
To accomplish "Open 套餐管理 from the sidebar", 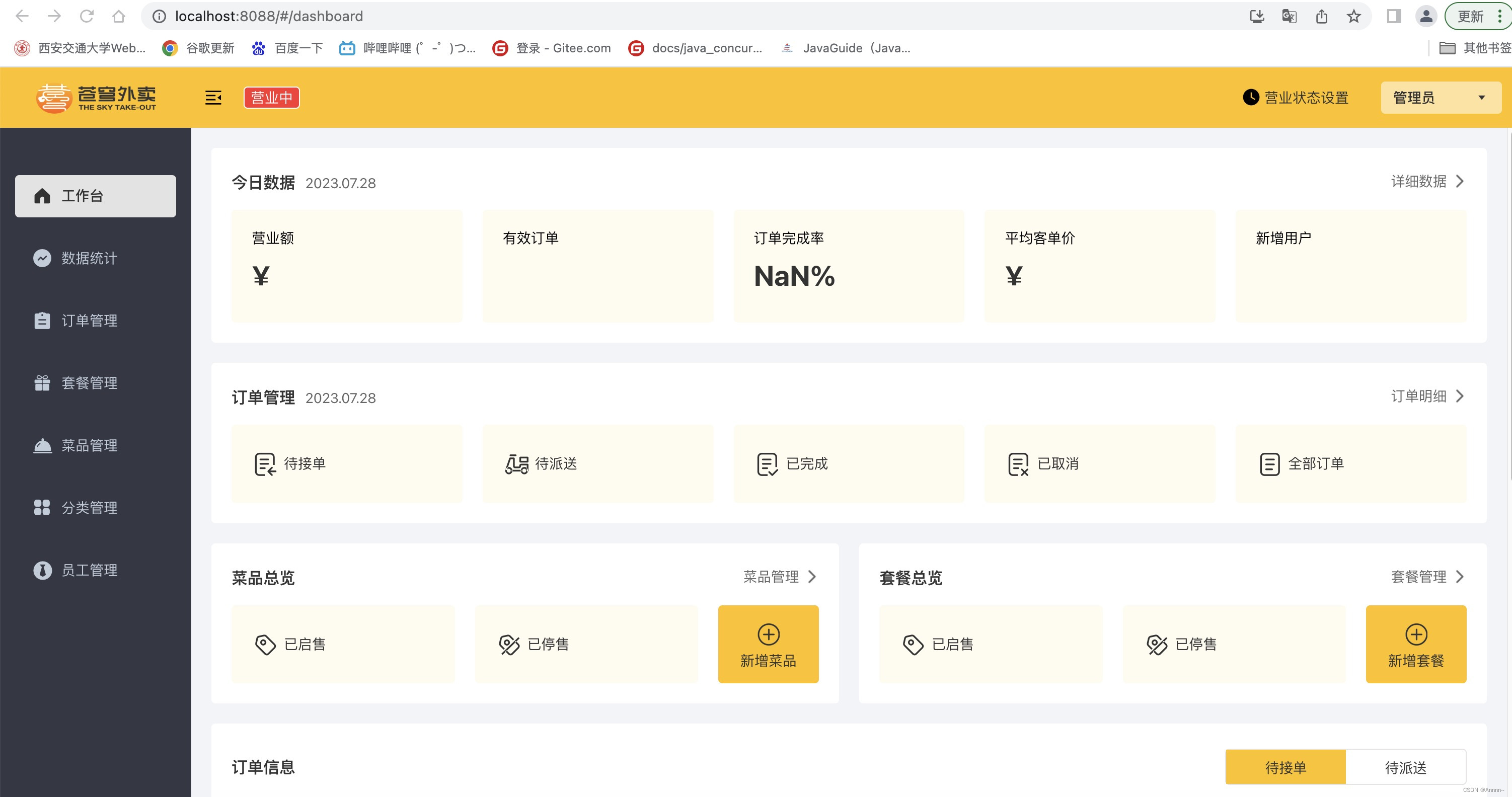I will [96, 383].
